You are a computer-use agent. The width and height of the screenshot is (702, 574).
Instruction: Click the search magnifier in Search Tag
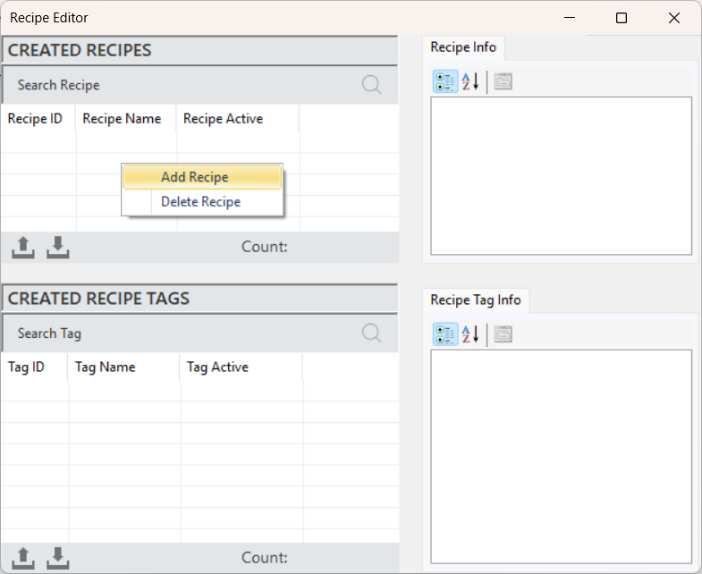(x=372, y=333)
